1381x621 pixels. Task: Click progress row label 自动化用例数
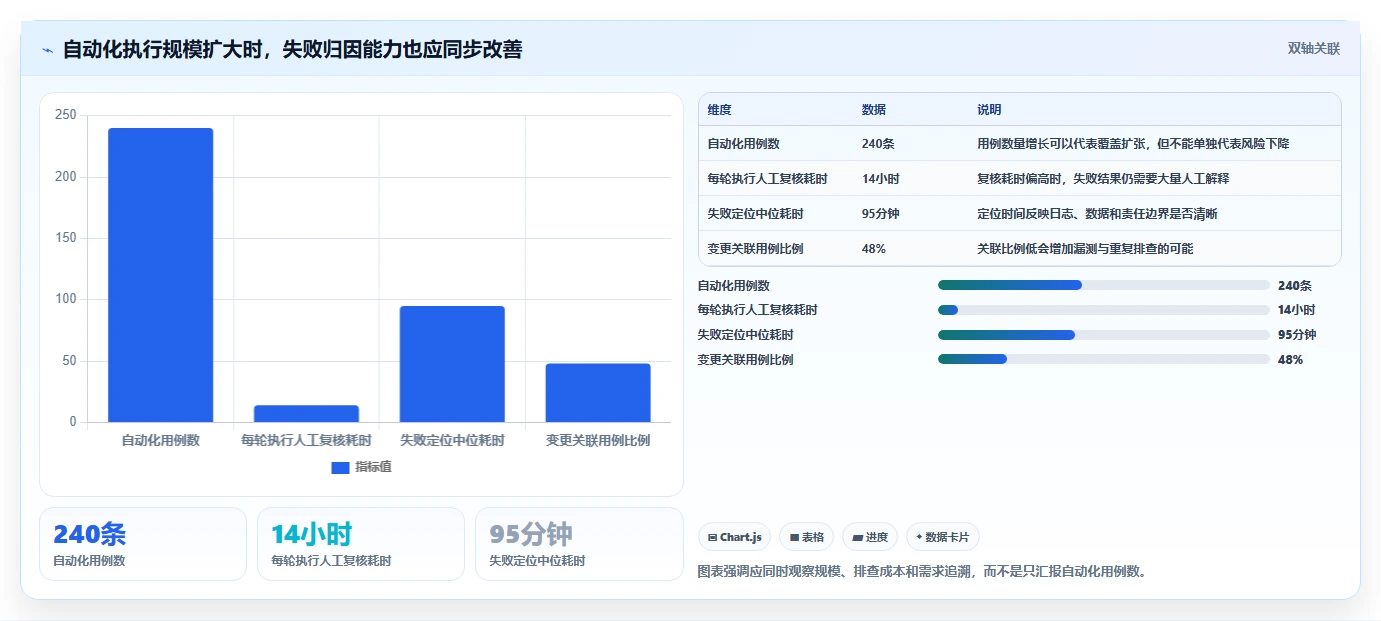(734, 286)
